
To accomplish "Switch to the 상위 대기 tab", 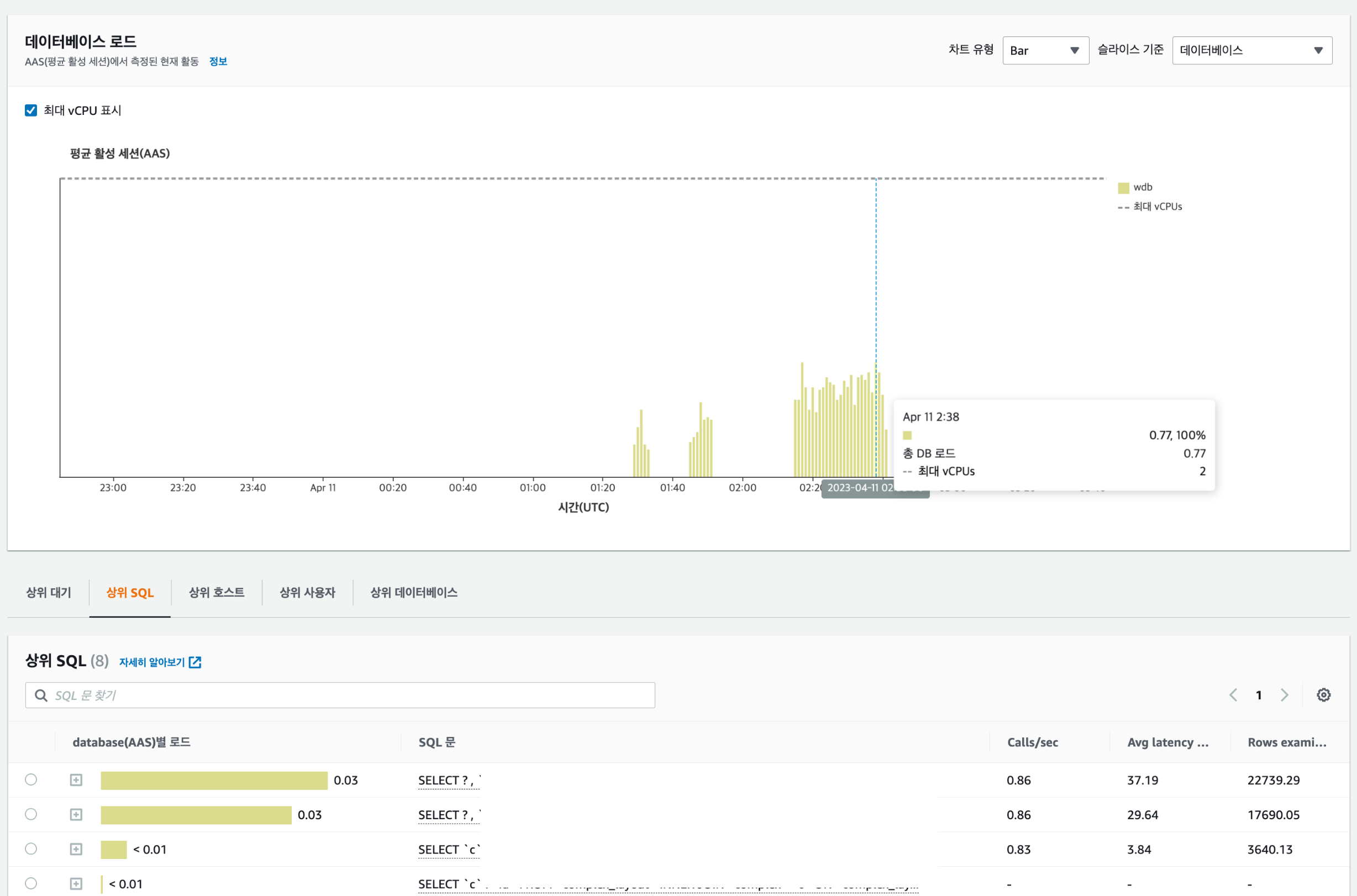I will coord(49,593).
